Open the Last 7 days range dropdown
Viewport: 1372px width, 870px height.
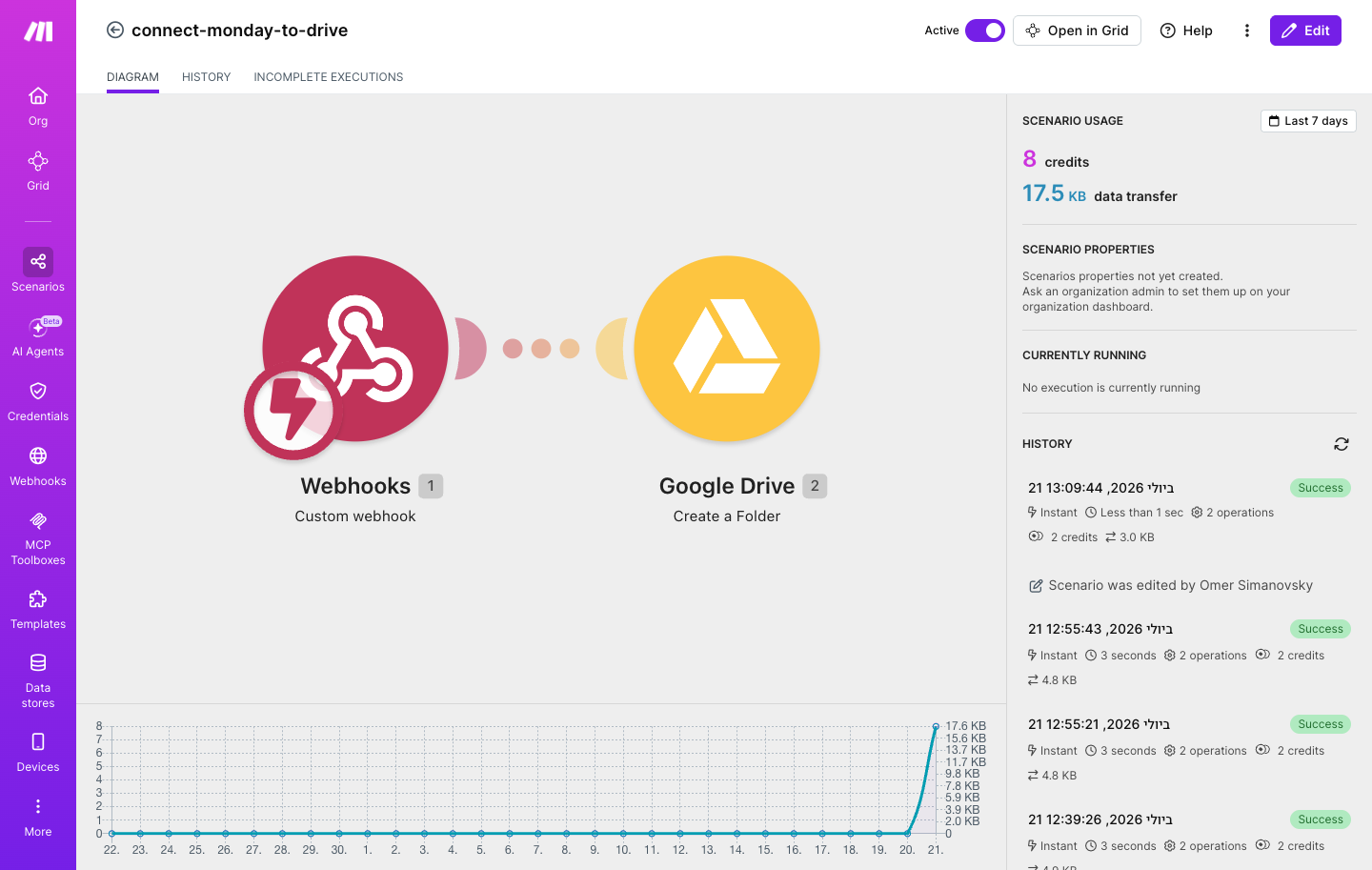click(x=1308, y=121)
